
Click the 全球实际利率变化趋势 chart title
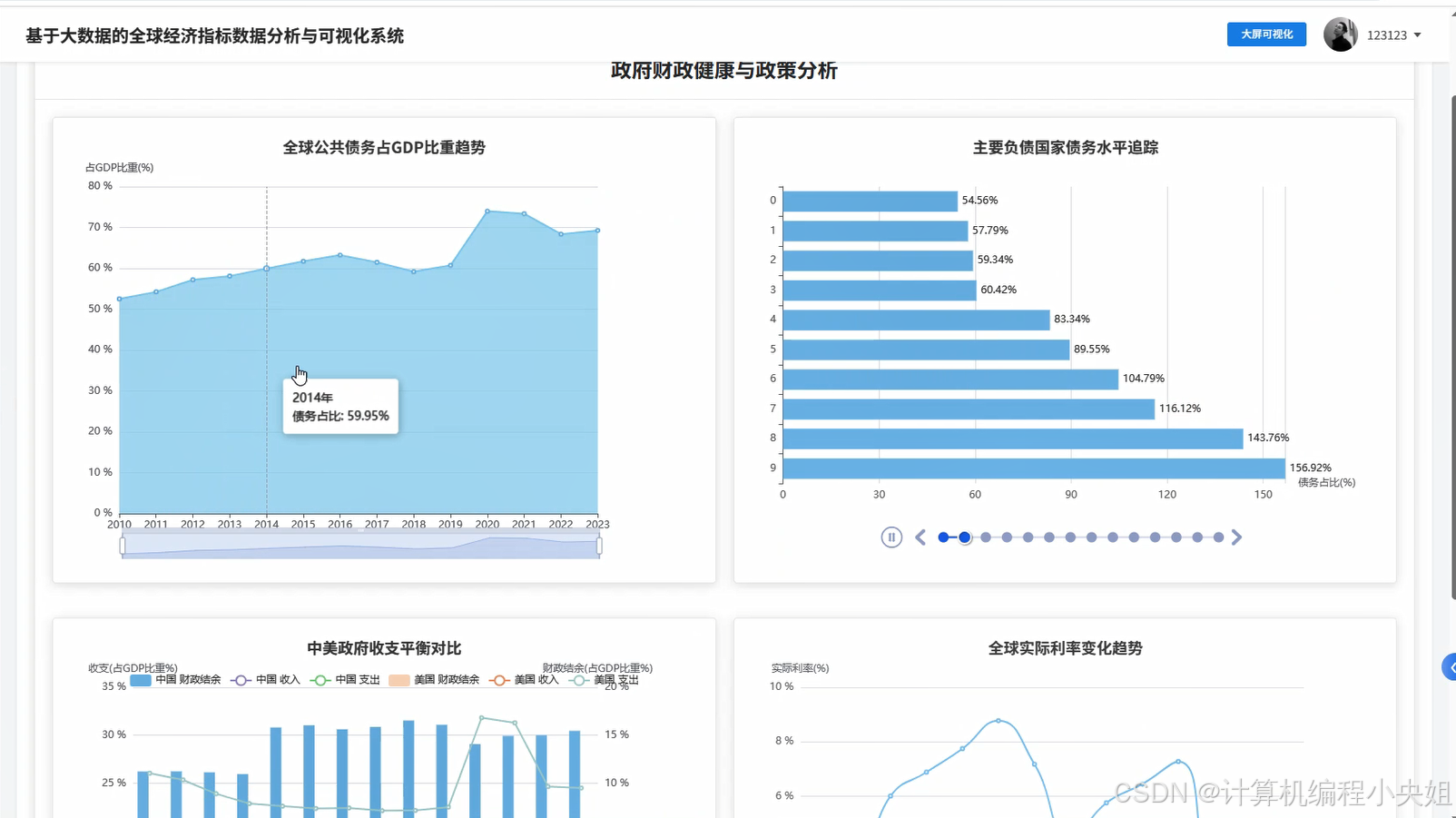click(1066, 648)
